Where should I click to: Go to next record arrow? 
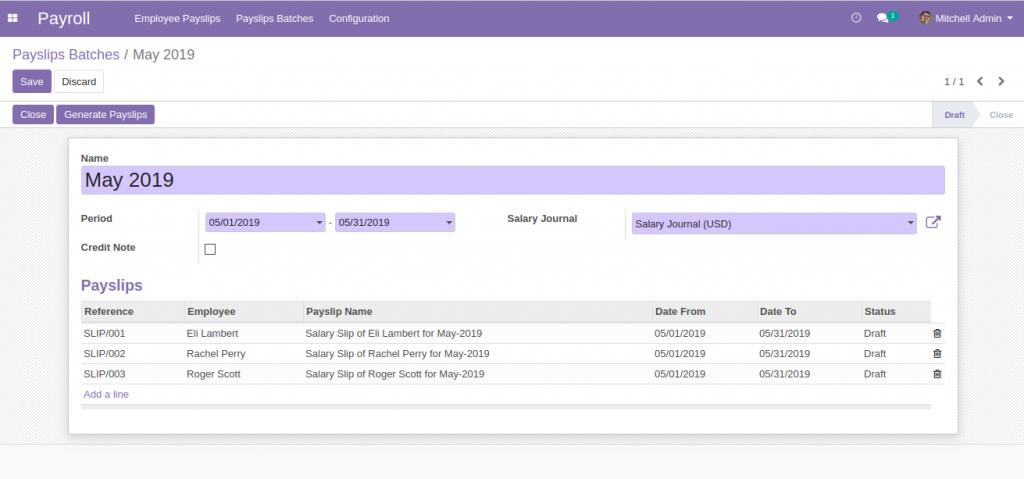(x=1001, y=81)
